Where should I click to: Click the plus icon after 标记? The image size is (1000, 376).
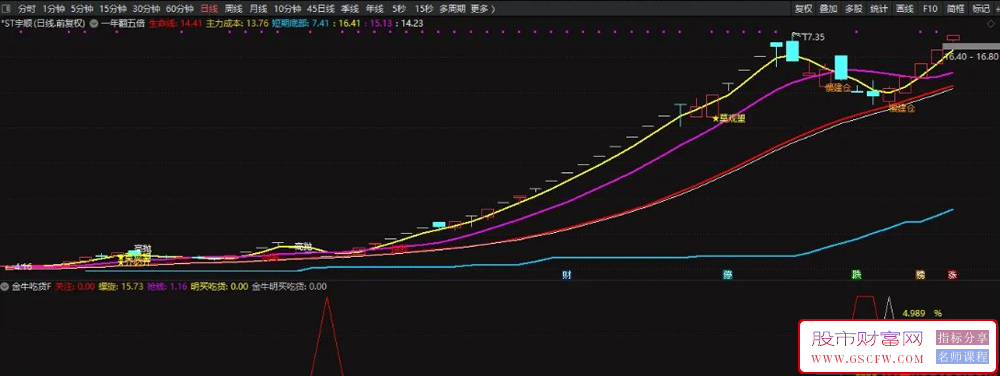click(x=997, y=9)
